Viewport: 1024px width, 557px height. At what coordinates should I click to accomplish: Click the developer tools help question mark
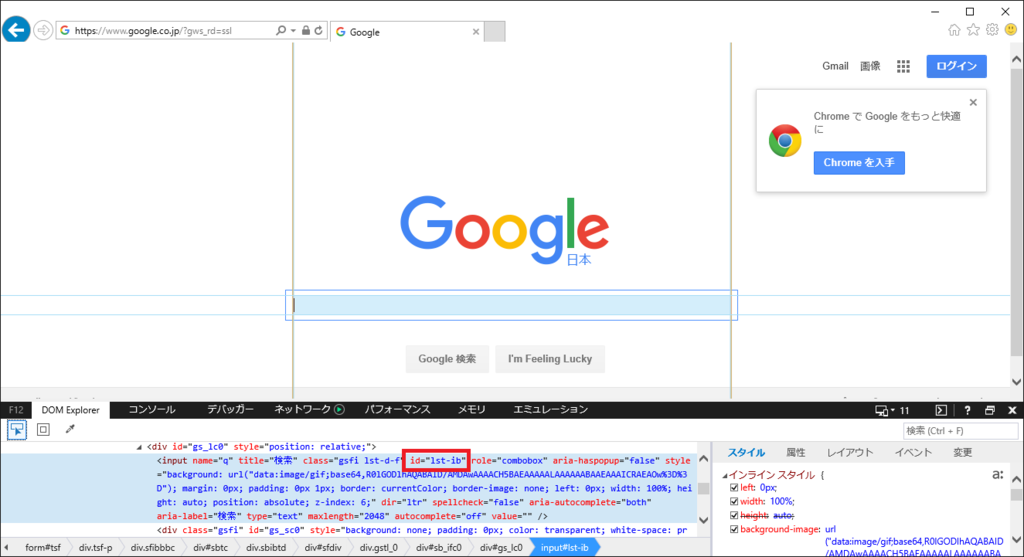pyautogui.click(x=967, y=410)
